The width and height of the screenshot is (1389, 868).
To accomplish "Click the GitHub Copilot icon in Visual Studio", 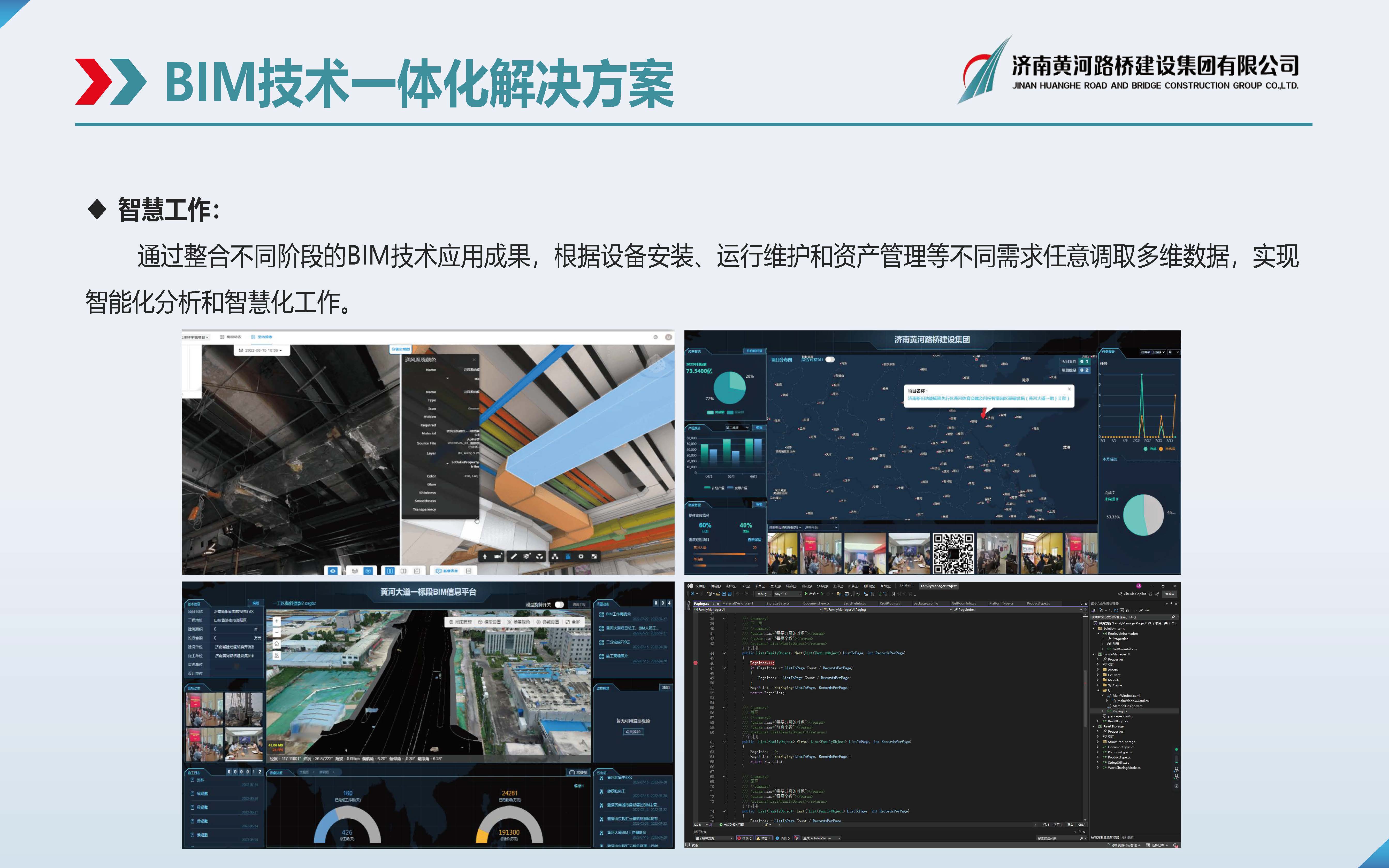I will click(1120, 594).
